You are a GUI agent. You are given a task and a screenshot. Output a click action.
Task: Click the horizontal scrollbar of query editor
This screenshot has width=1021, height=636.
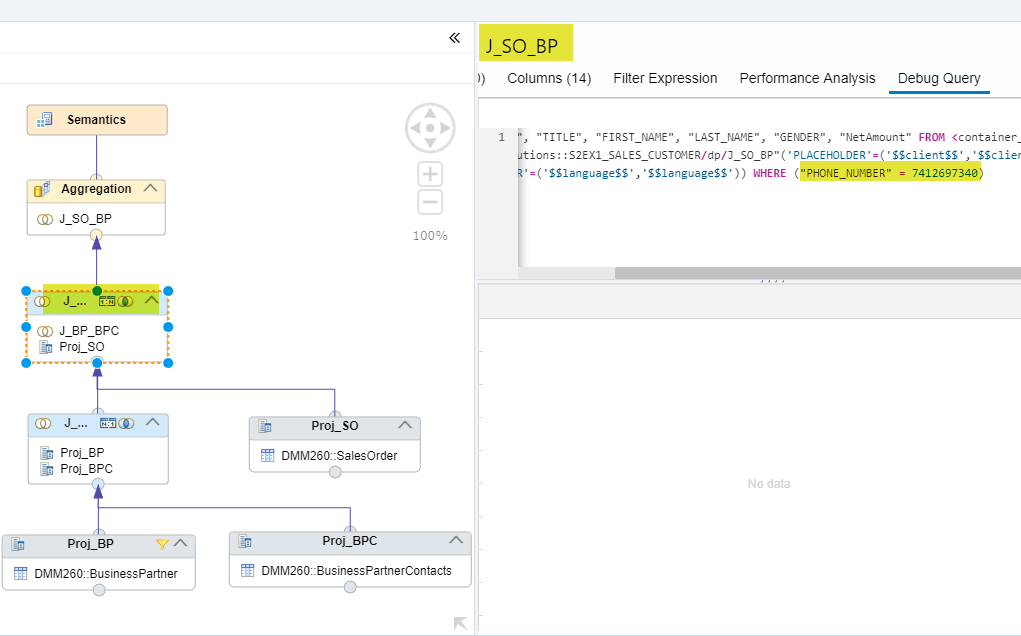coord(818,273)
